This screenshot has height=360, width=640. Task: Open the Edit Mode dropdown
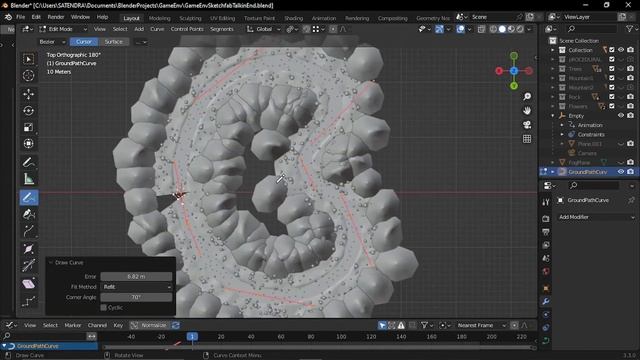pyautogui.click(x=63, y=29)
